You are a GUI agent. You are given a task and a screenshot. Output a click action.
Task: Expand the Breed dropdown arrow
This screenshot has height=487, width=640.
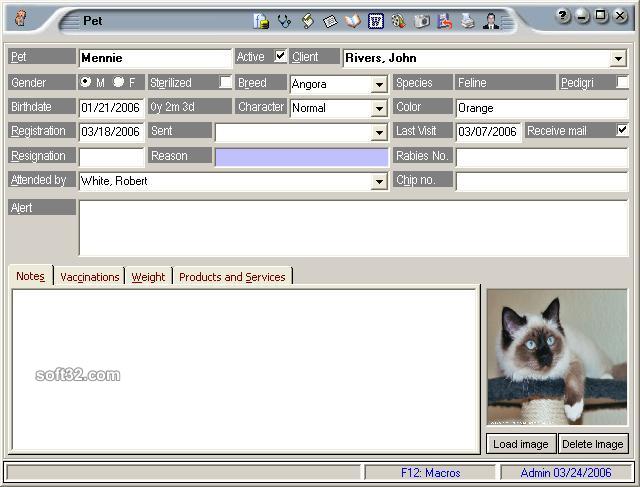tap(379, 85)
